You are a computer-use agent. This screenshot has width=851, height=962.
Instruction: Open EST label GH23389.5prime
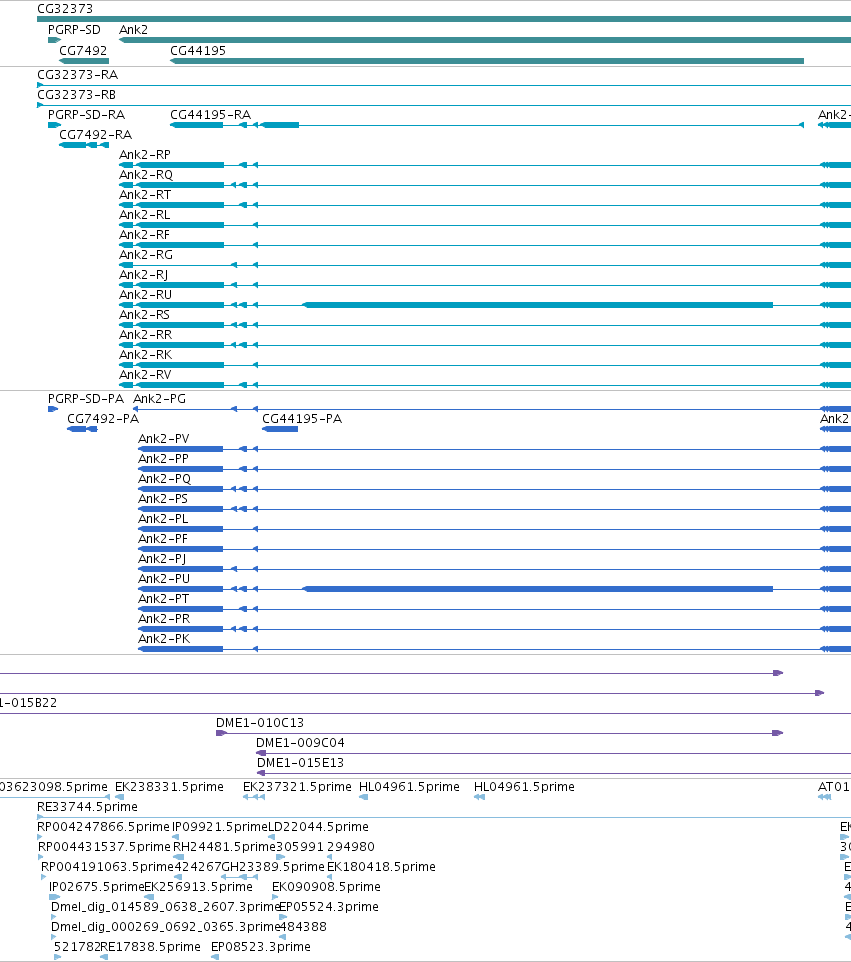273,867
